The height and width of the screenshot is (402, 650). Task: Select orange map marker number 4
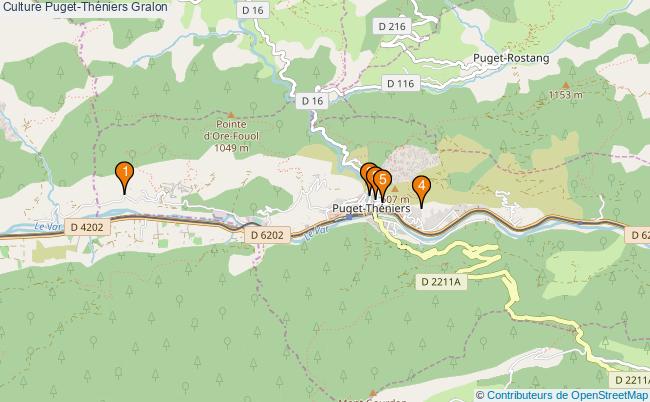421,189
